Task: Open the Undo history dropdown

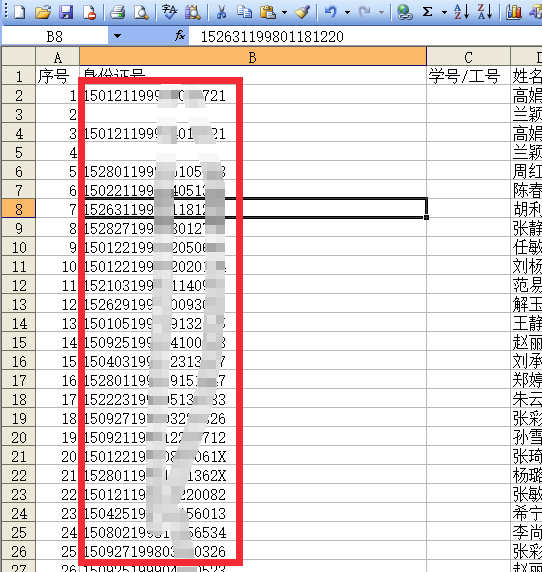Action: tap(347, 13)
